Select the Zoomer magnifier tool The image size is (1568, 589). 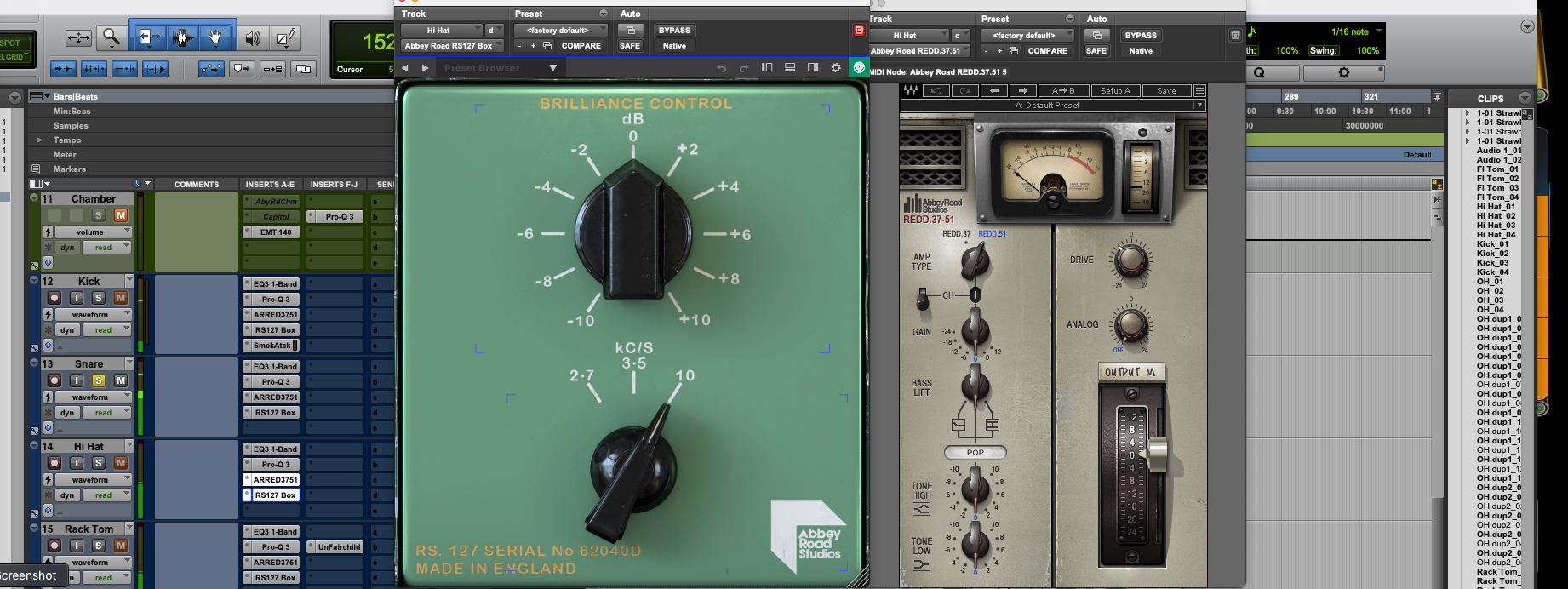[111, 37]
